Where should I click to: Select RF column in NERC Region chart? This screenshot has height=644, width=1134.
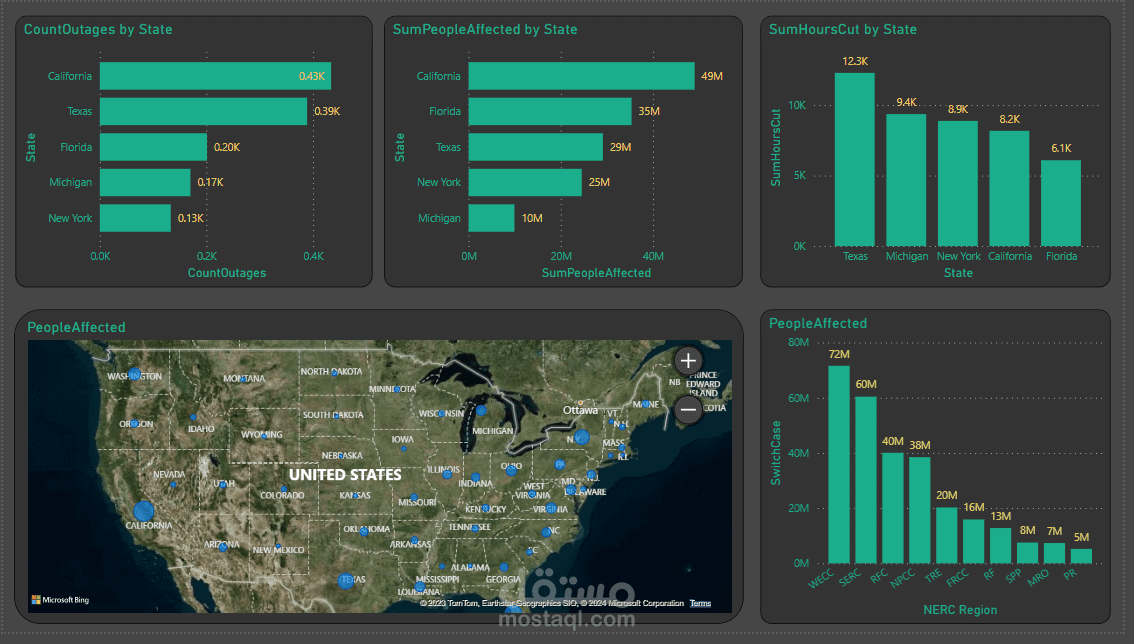(x=1001, y=546)
